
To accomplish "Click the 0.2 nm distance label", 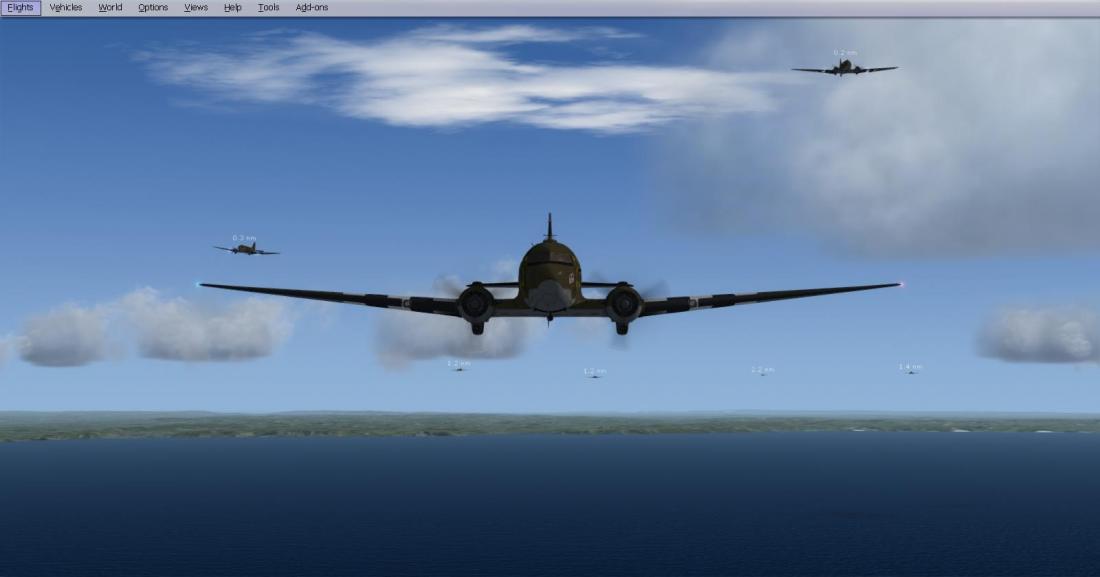I will point(845,52).
